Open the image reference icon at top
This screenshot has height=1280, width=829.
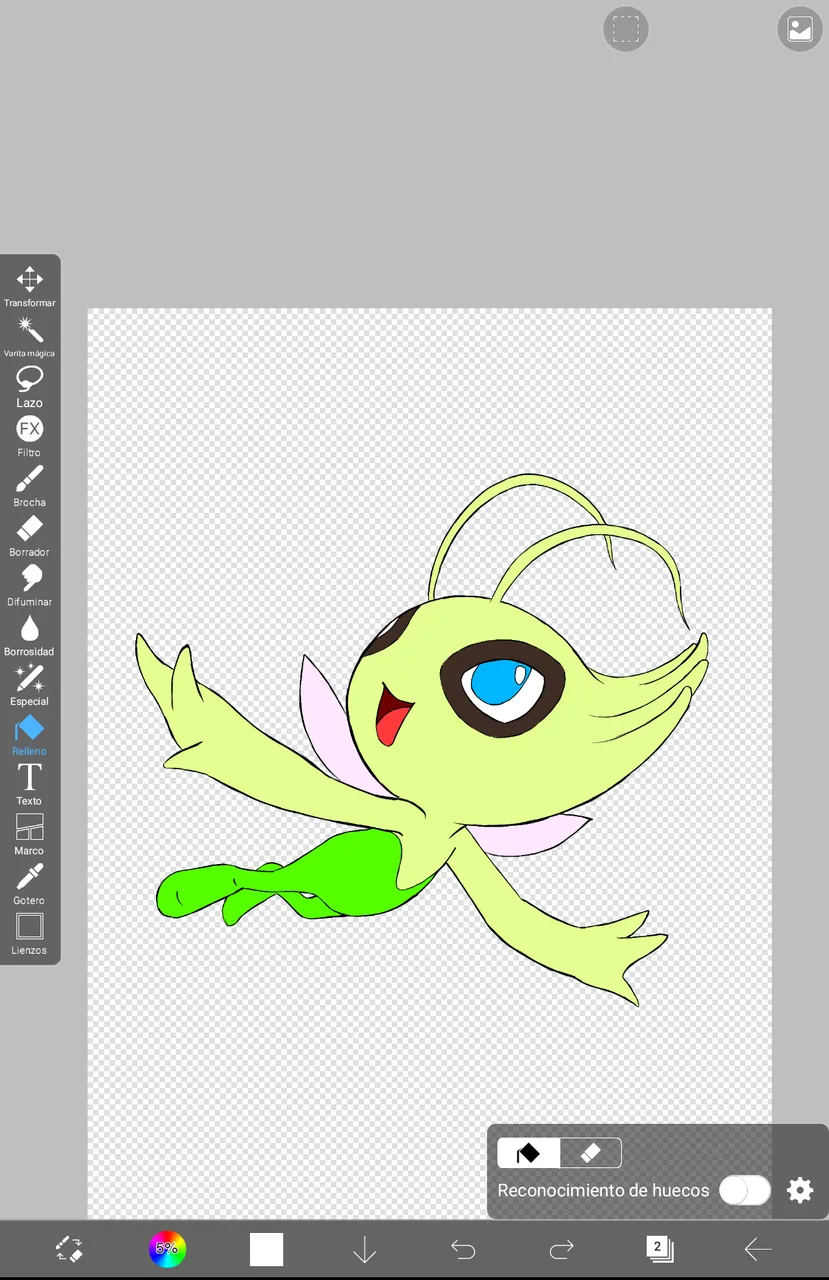(x=800, y=29)
